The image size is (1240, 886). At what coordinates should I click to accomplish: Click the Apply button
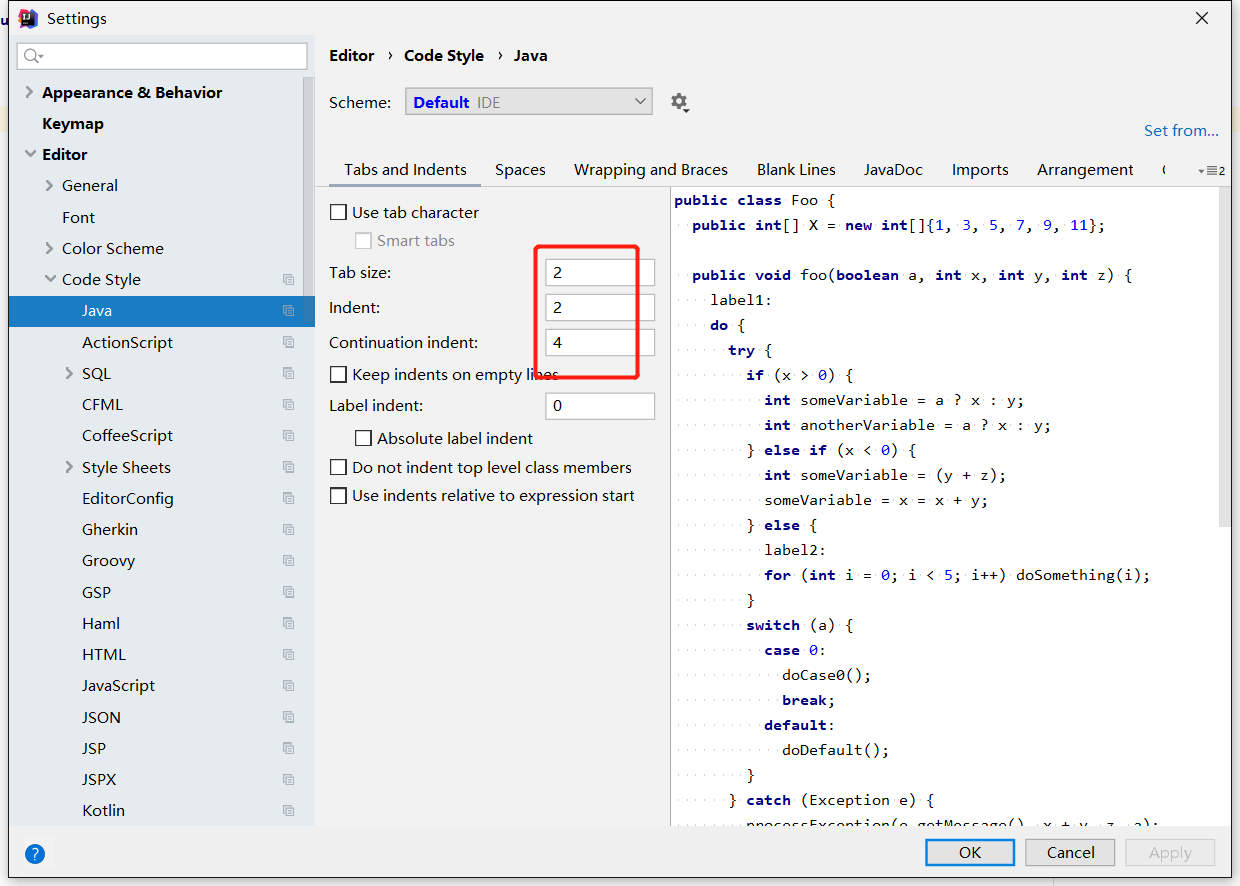pos(1170,853)
